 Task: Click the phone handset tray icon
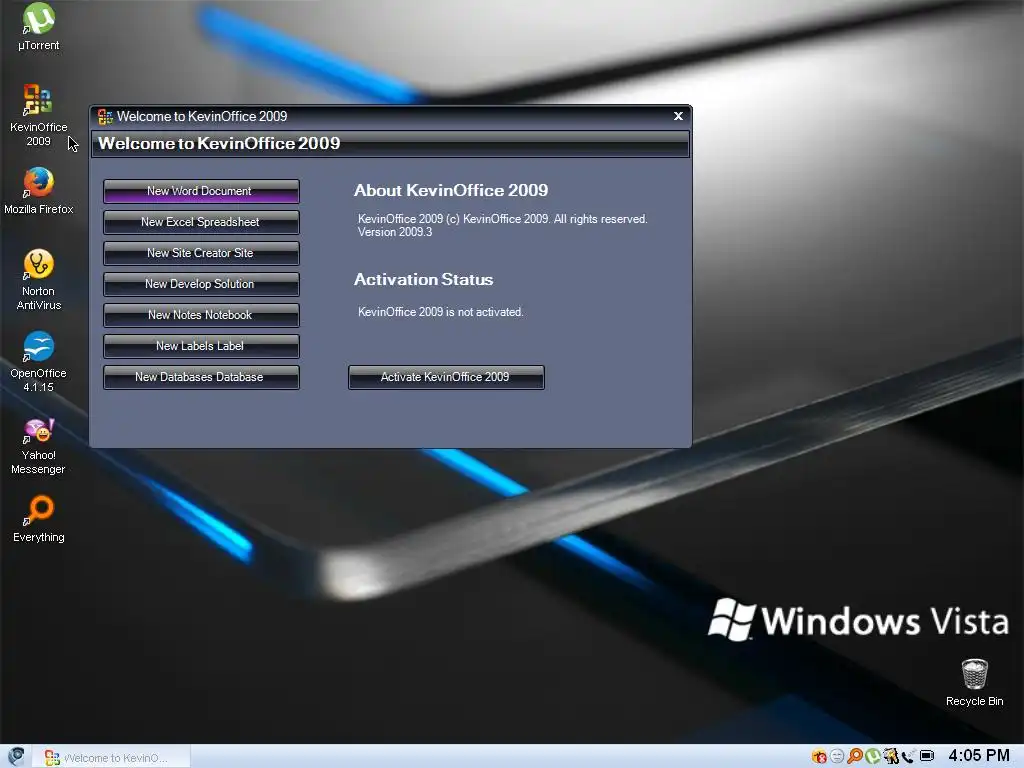[908, 756]
